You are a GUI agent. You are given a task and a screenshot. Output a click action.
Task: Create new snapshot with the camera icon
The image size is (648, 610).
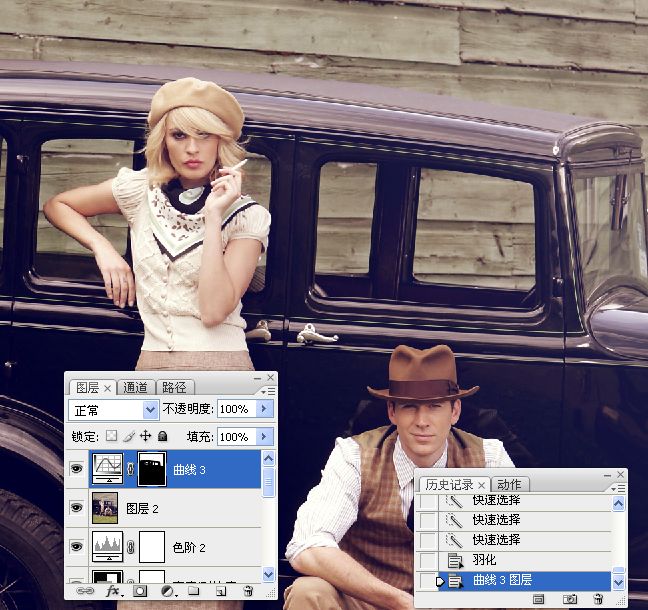[x=570, y=599]
